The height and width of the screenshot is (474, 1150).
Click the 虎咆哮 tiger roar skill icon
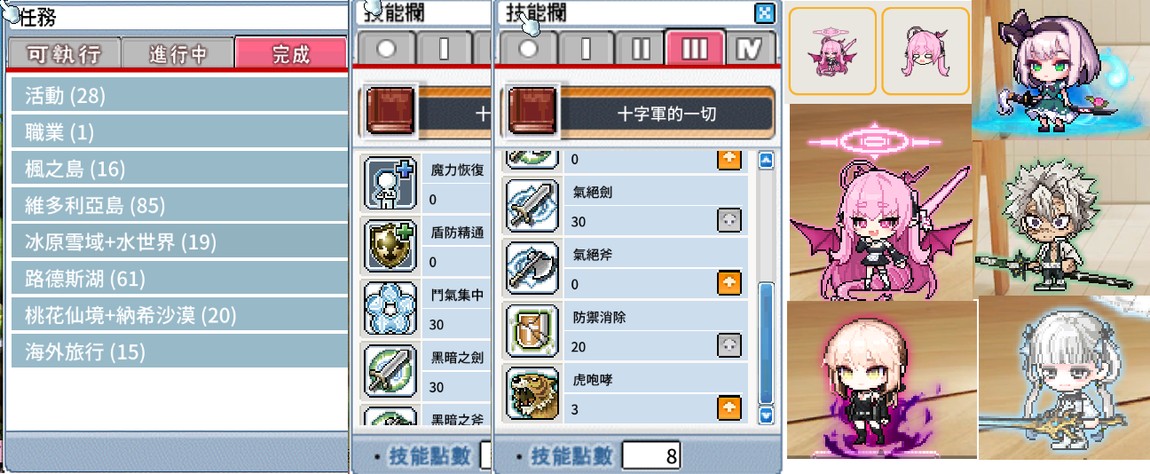pyautogui.click(x=532, y=394)
